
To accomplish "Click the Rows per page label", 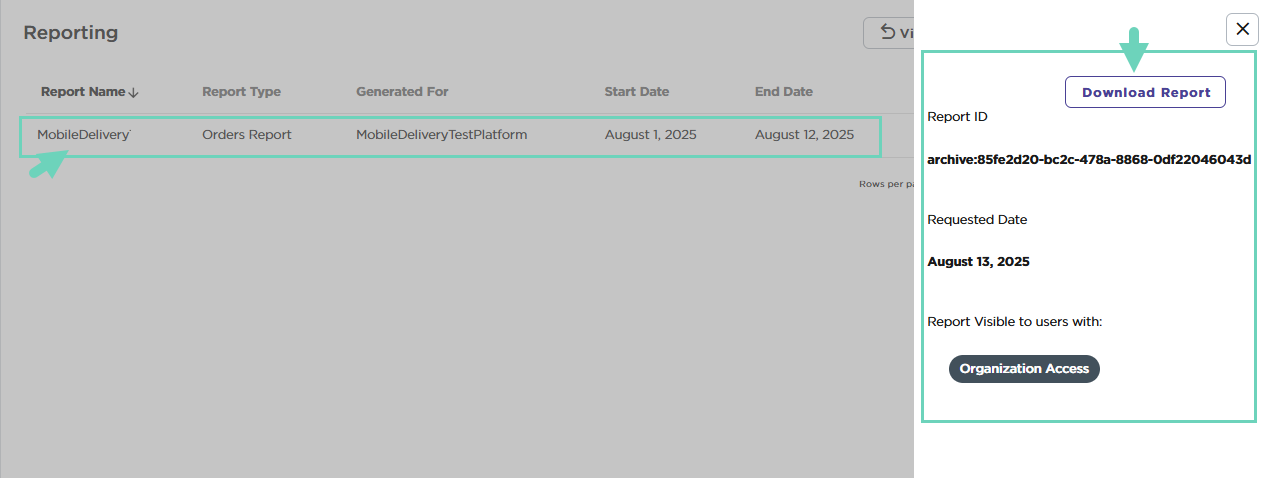I will pos(886,184).
